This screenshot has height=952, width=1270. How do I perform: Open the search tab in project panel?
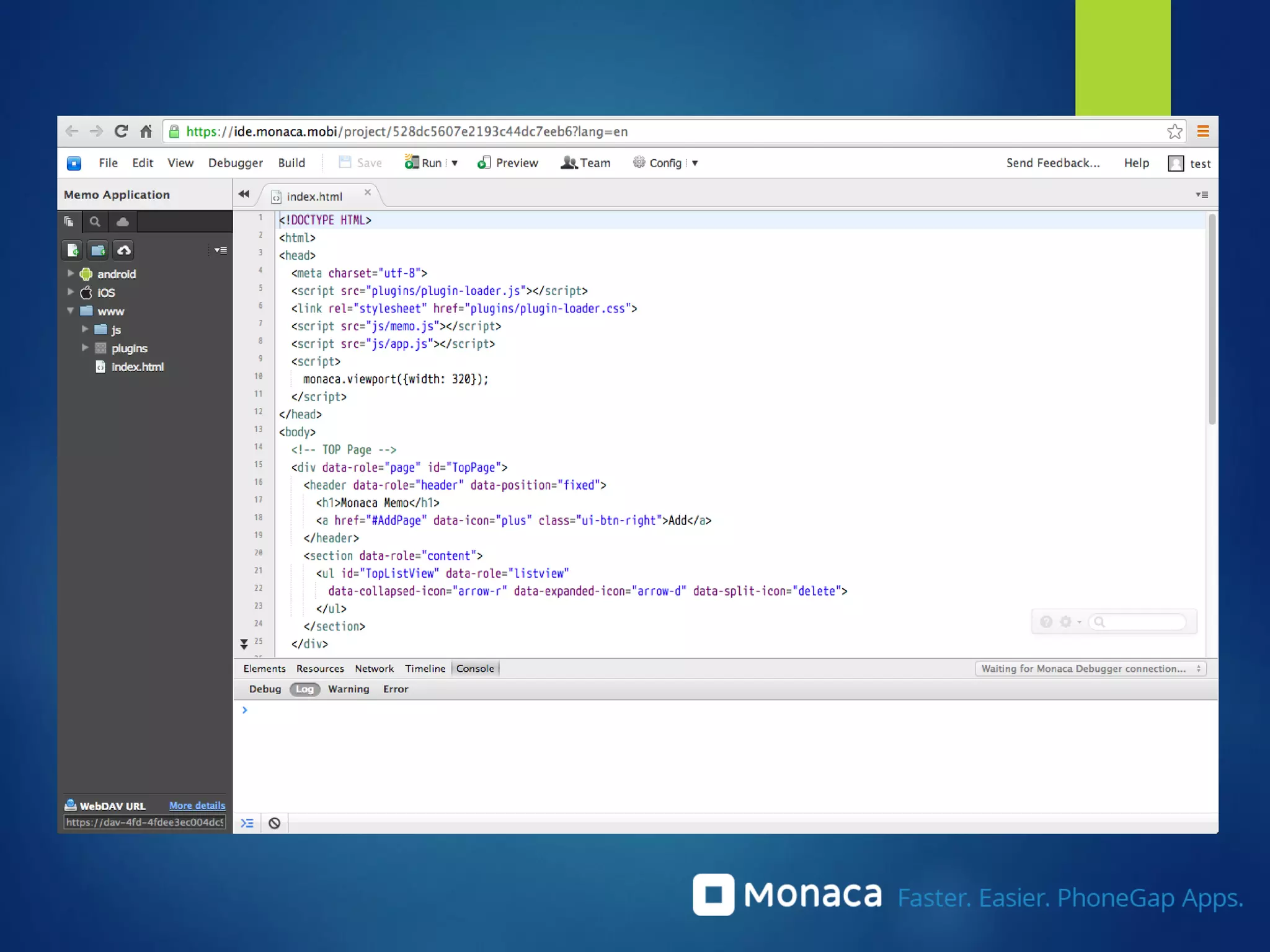click(95, 222)
